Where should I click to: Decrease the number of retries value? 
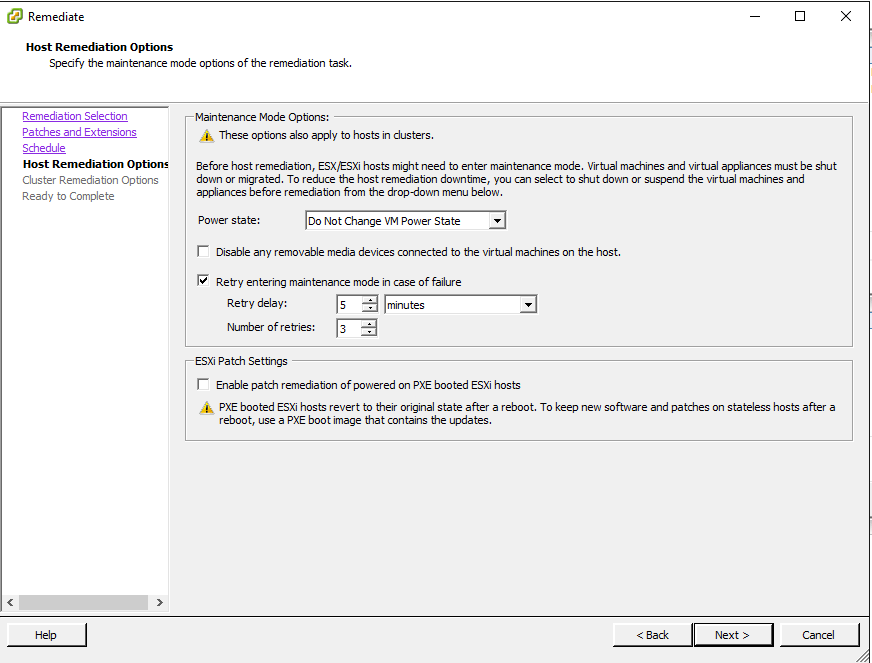coord(370,332)
